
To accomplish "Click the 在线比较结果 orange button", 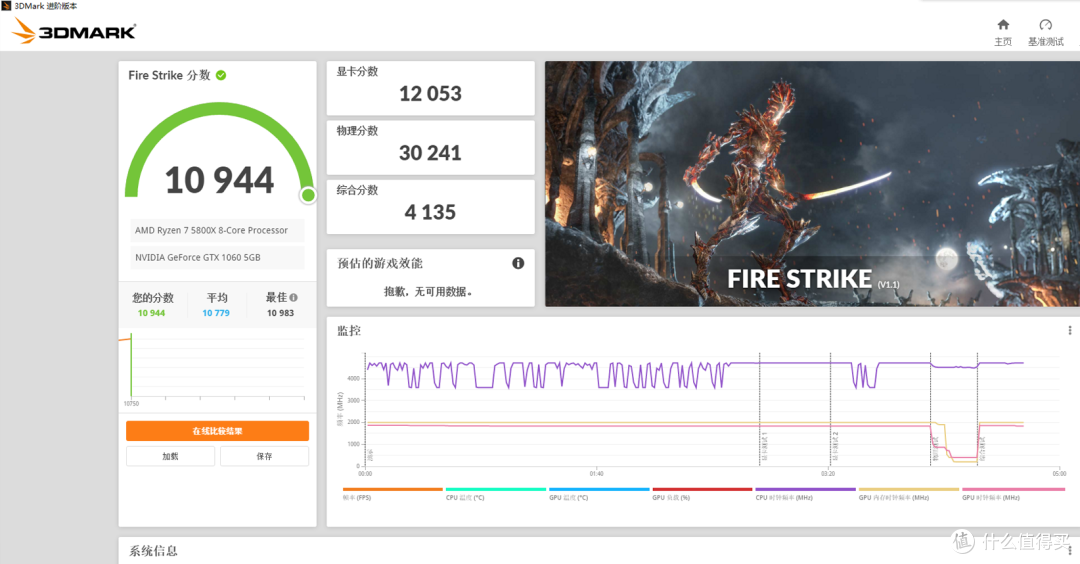I will pyautogui.click(x=217, y=431).
